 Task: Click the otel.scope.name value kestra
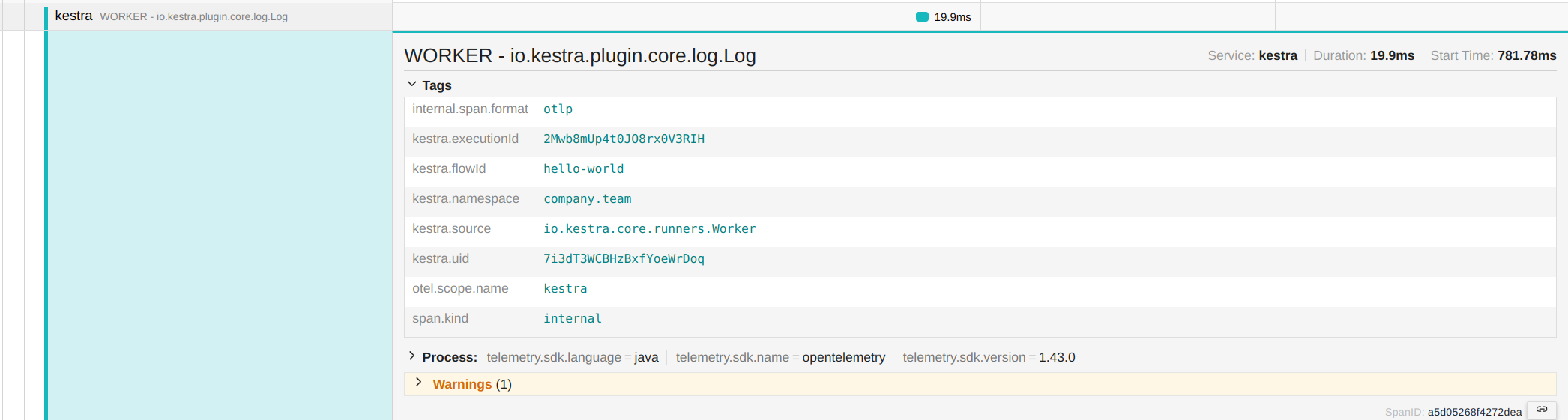565,289
